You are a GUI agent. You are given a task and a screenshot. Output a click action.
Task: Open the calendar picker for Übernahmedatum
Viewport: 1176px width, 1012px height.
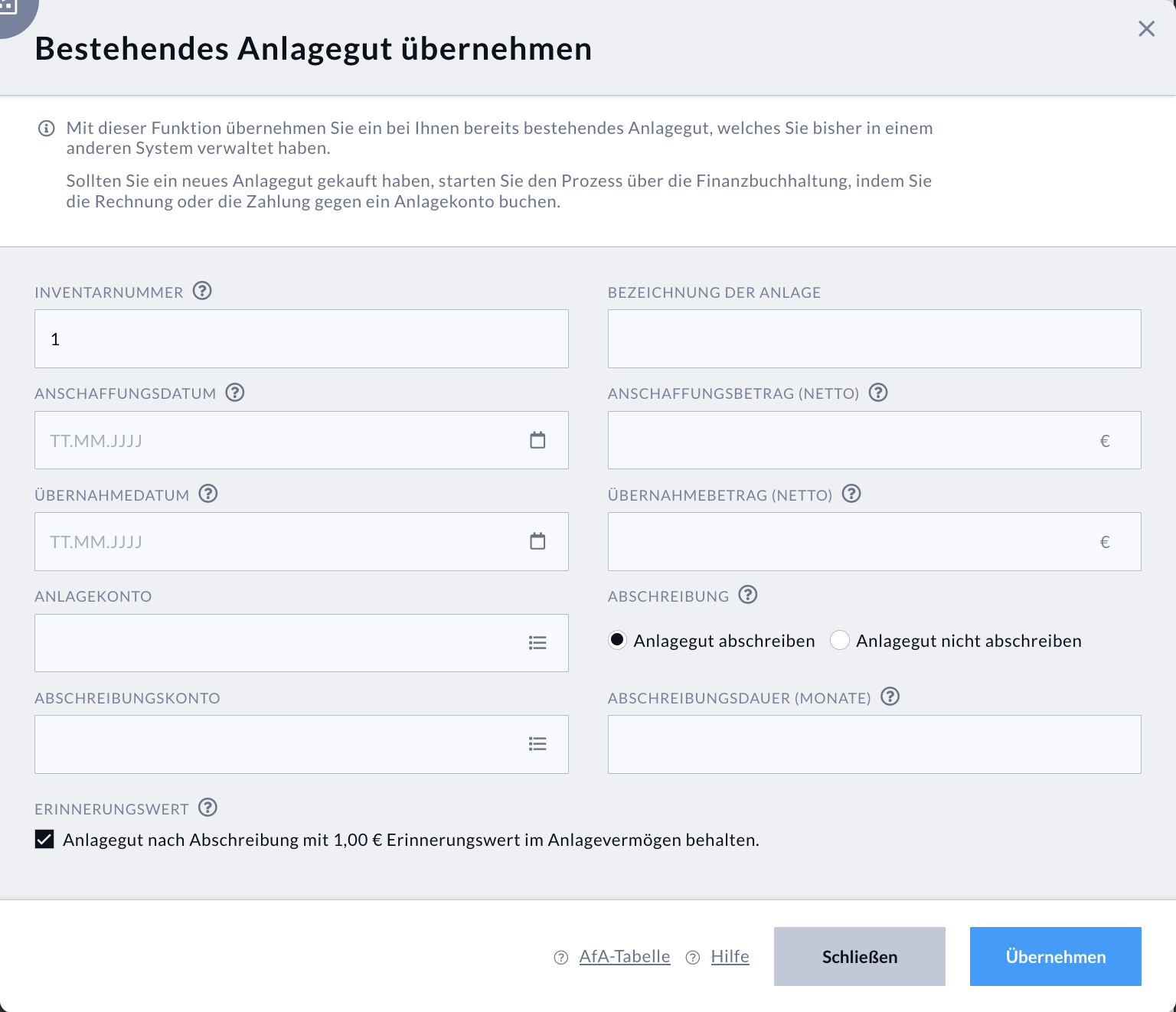tap(537, 541)
